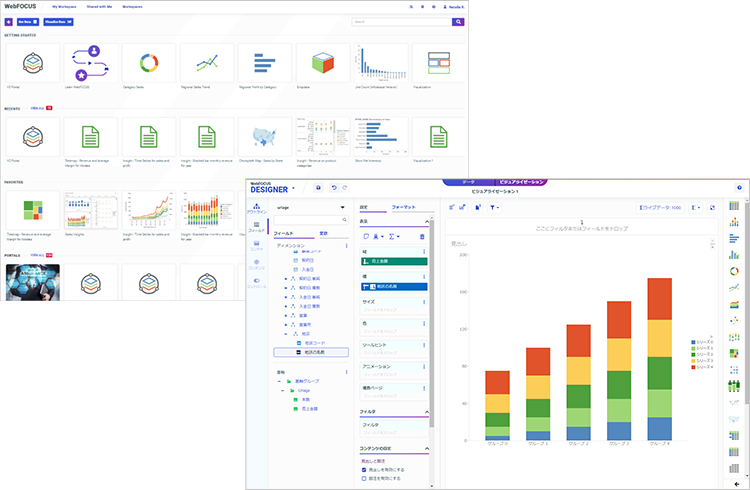The image size is (750, 490).
Task: Click the redo arrow in Designer
Action: coord(344,188)
